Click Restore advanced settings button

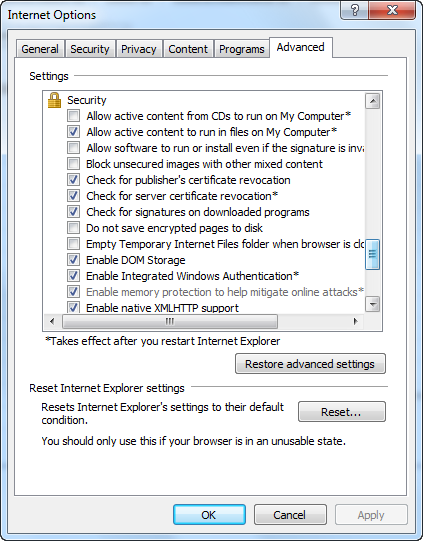(x=310, y=364)
